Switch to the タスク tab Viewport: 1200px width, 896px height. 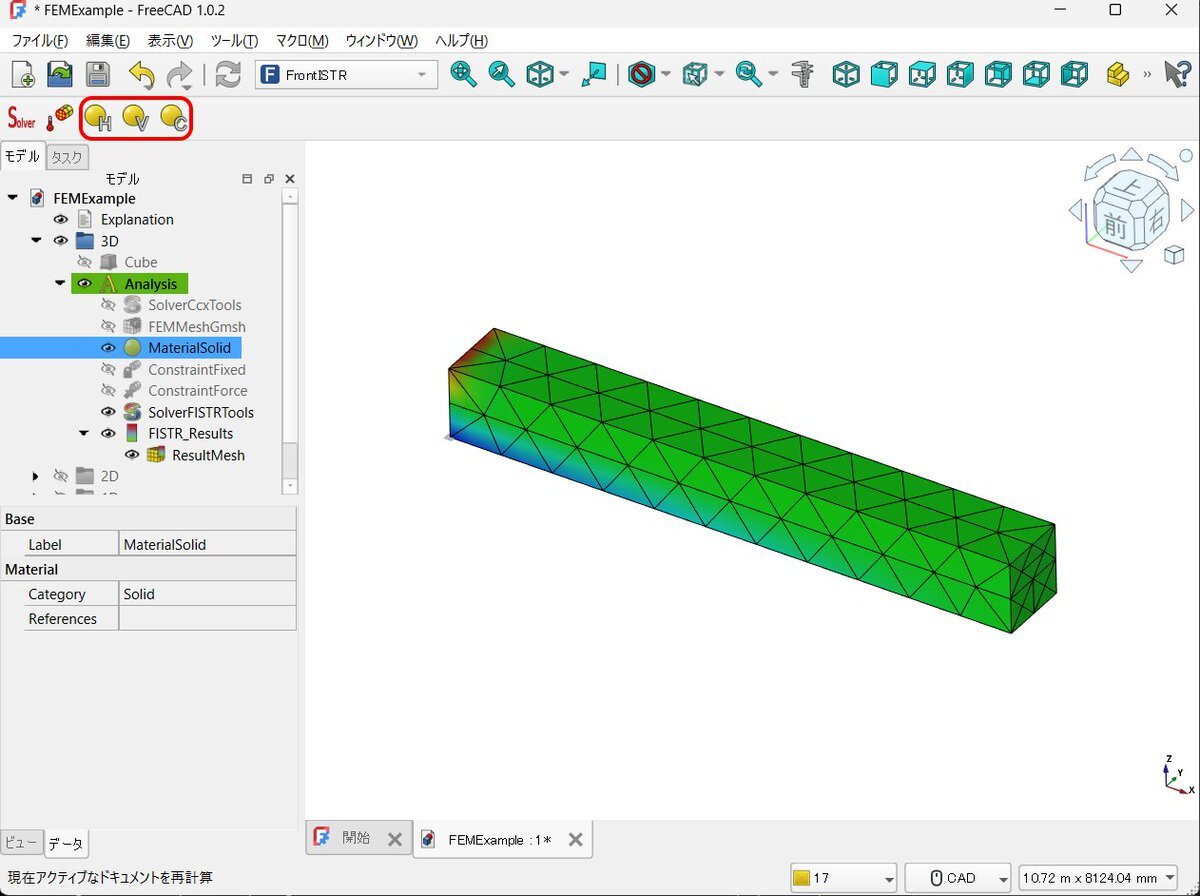(x=67, y=157)
